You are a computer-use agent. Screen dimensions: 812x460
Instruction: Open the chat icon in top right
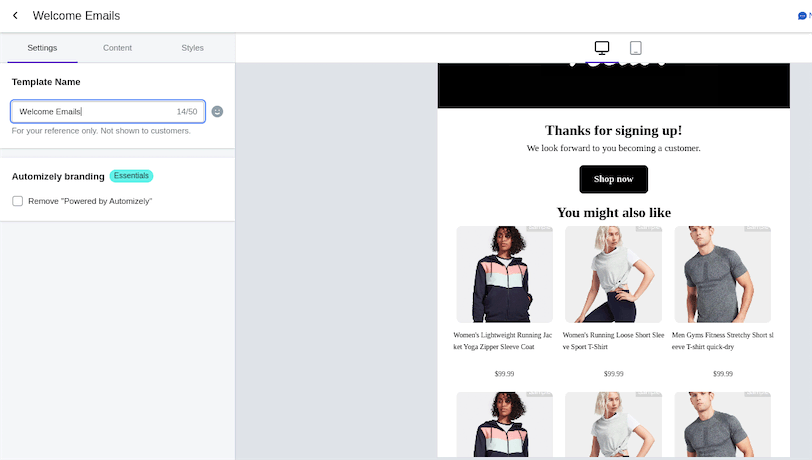(x=802, y=16)
